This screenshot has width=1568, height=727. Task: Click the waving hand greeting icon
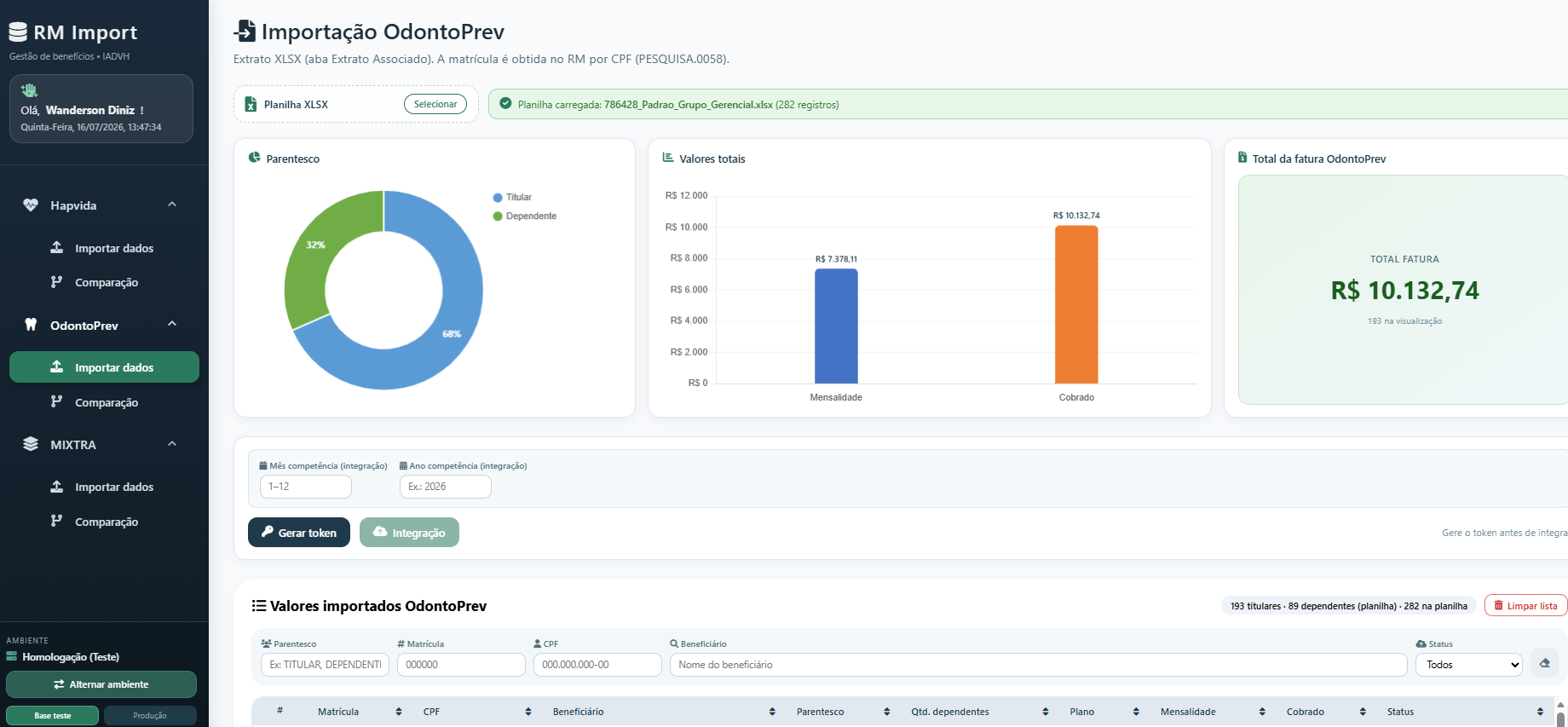click(29, 90)
